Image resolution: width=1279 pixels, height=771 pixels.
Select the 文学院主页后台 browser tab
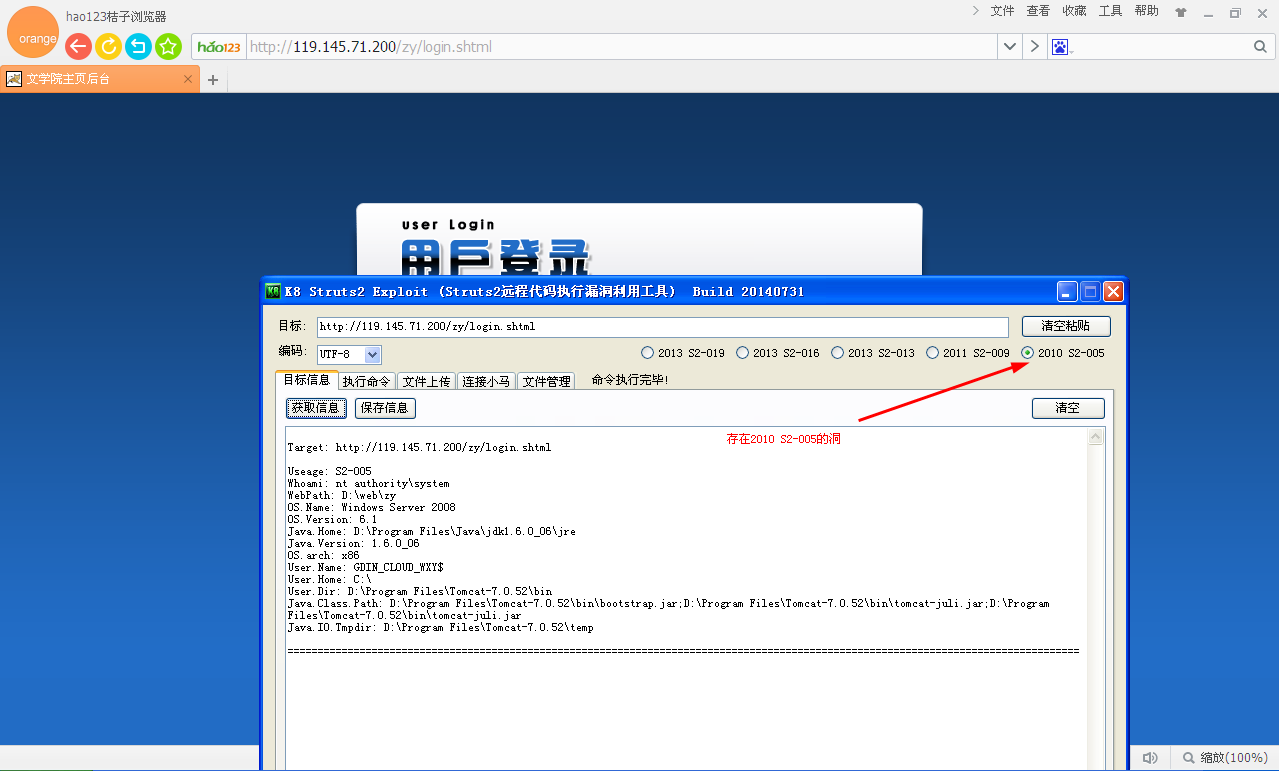click(98, 79)
